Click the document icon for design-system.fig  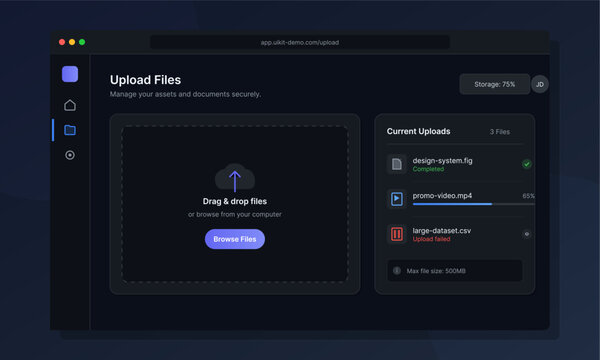point(397,164)
